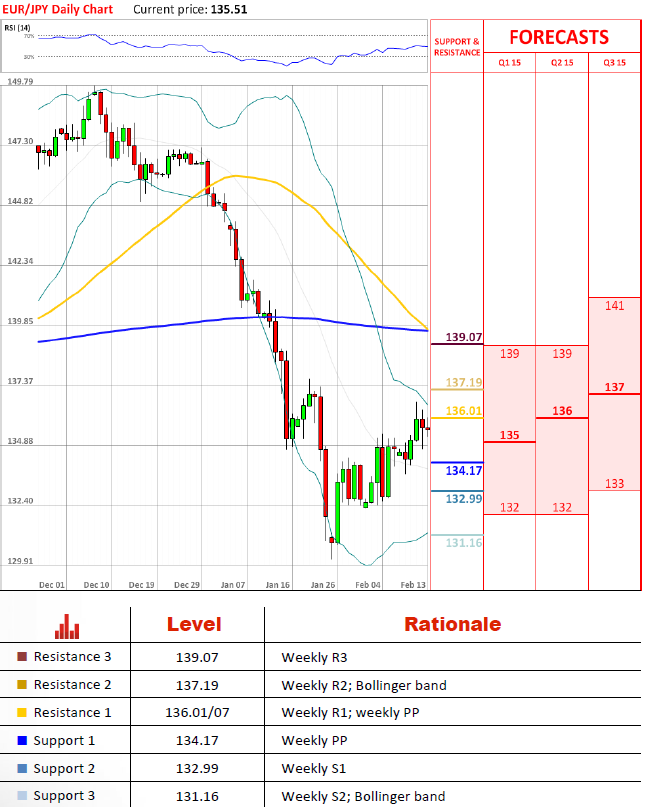Click the 139.85 price axis label

[x=20, y=321]
